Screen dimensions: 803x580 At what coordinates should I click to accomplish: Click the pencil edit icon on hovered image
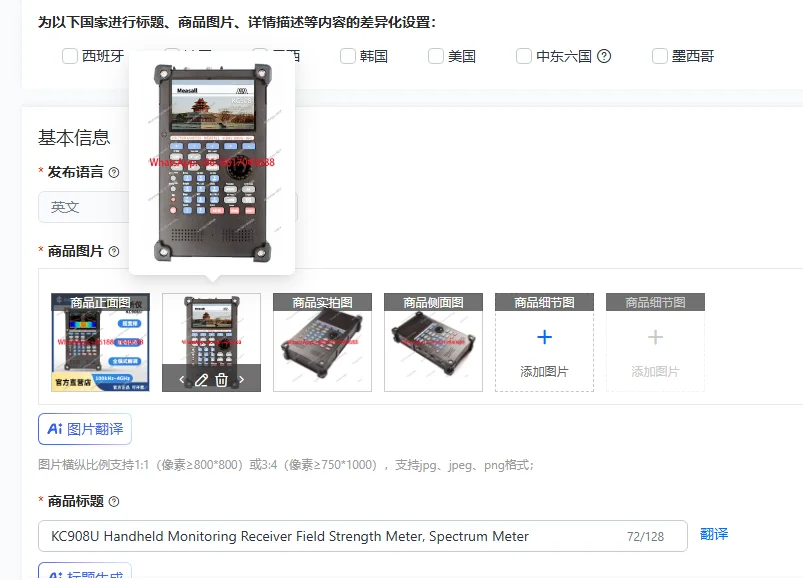pos(201,380)
